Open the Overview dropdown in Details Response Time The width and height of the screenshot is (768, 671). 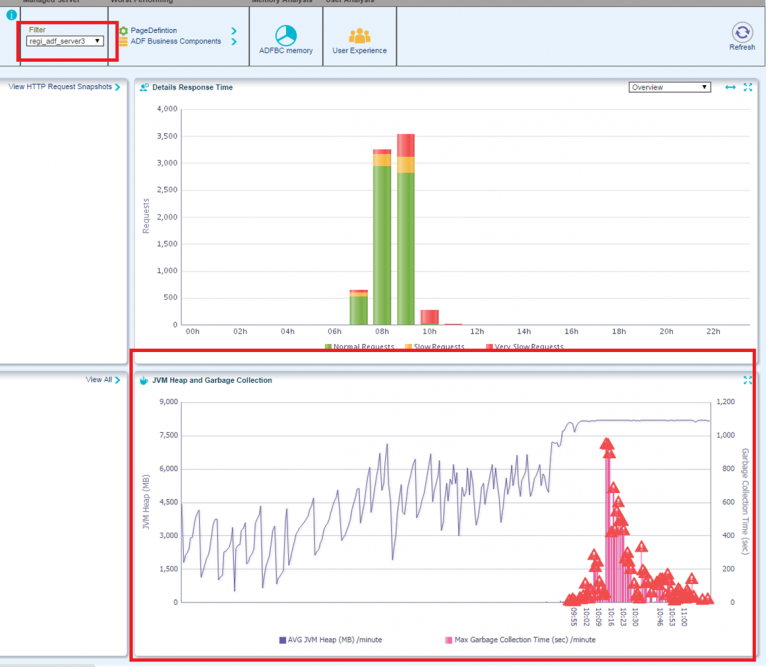(669, 87)
